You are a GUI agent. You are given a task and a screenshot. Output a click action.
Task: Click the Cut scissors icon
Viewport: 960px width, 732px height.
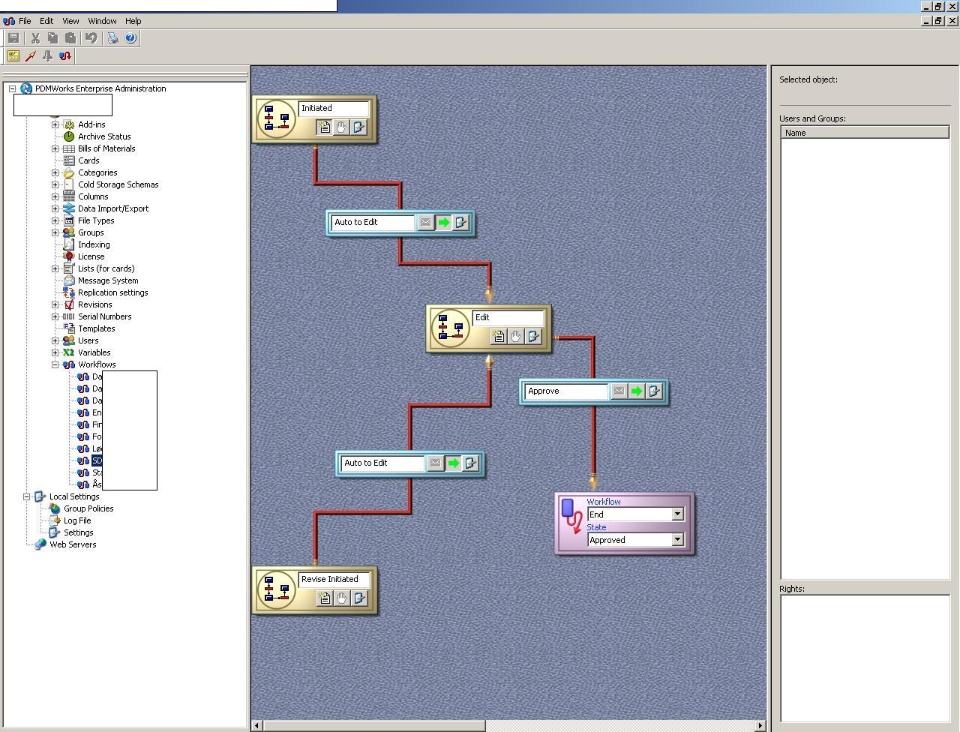(35, 38)
